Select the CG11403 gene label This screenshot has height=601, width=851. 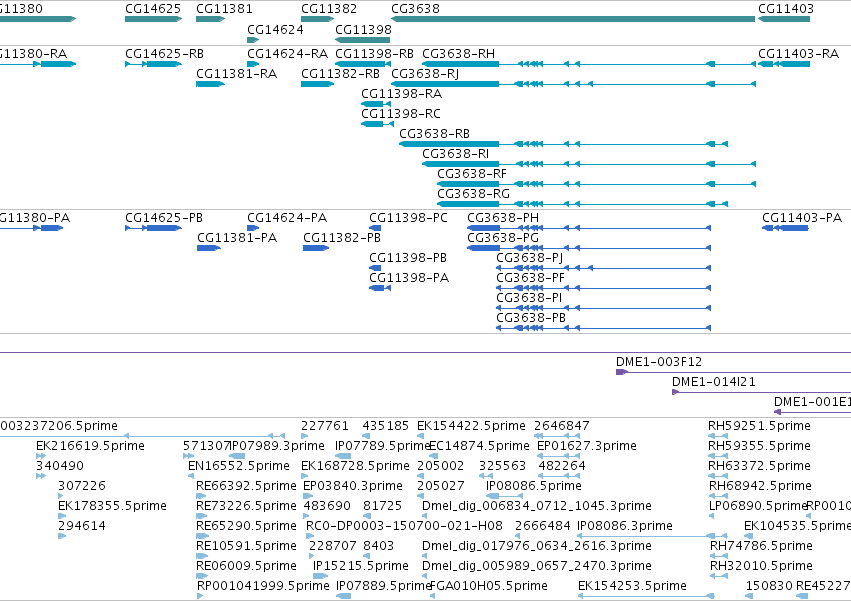tap(786, 9)
